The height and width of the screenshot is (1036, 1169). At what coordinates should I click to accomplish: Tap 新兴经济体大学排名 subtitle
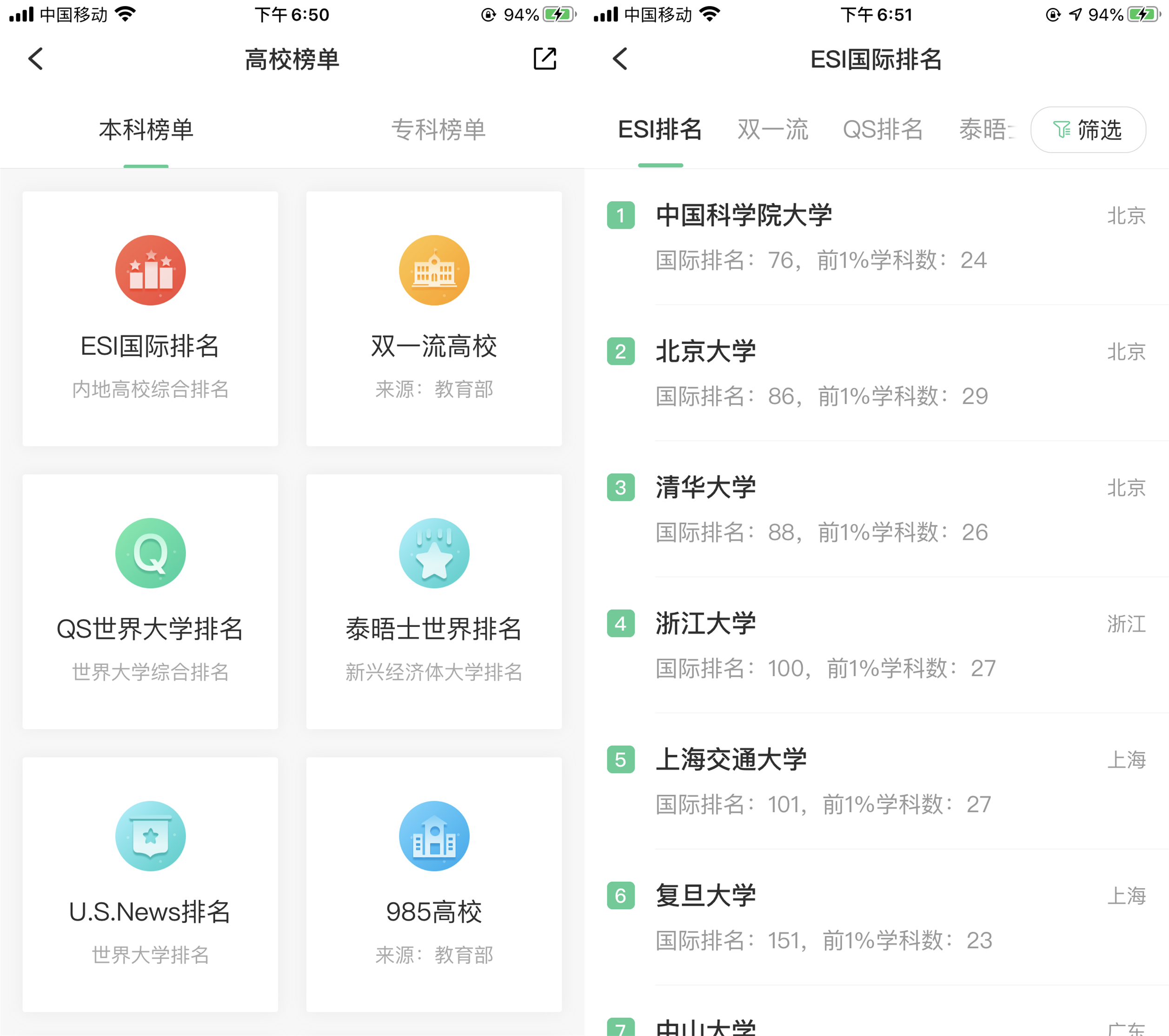(434, 672)
